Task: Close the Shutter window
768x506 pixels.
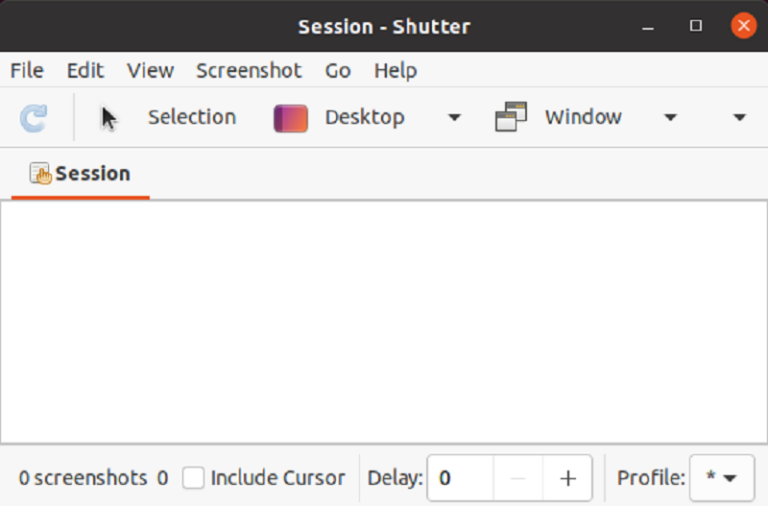Action: pyautogui.click(x=742, y=26)
